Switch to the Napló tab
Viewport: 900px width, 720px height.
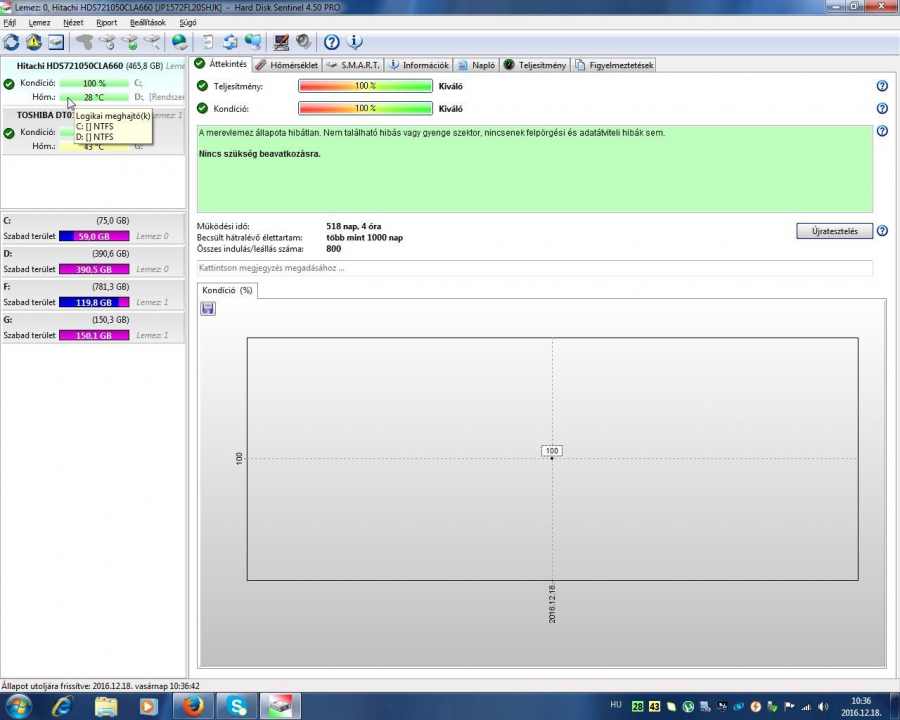pos(476,65)
